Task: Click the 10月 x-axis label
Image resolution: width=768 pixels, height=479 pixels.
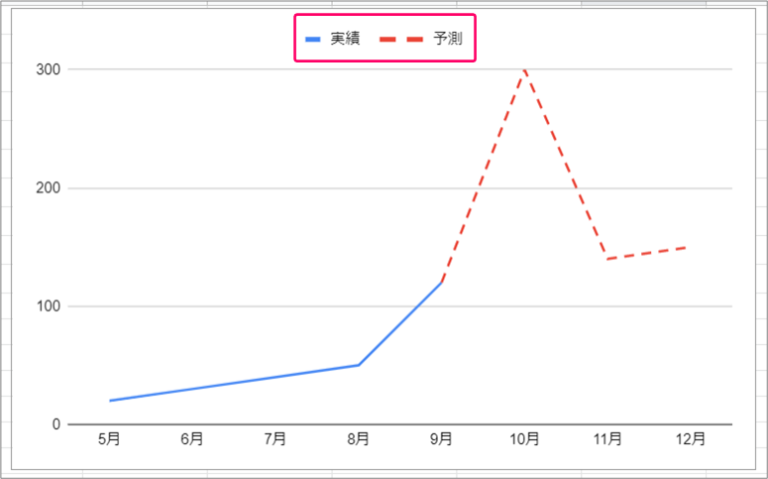Action: coord(524,438)
